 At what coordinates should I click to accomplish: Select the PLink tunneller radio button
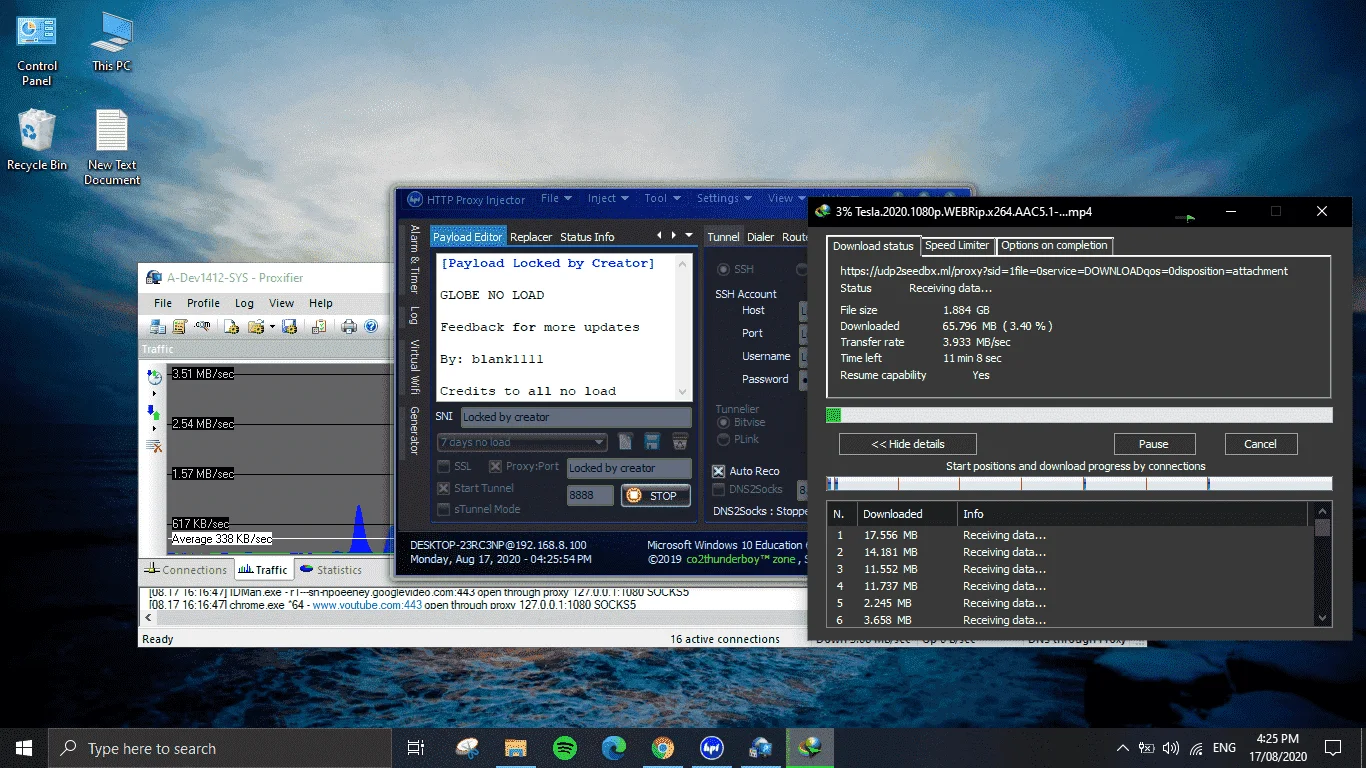point(723,439)
